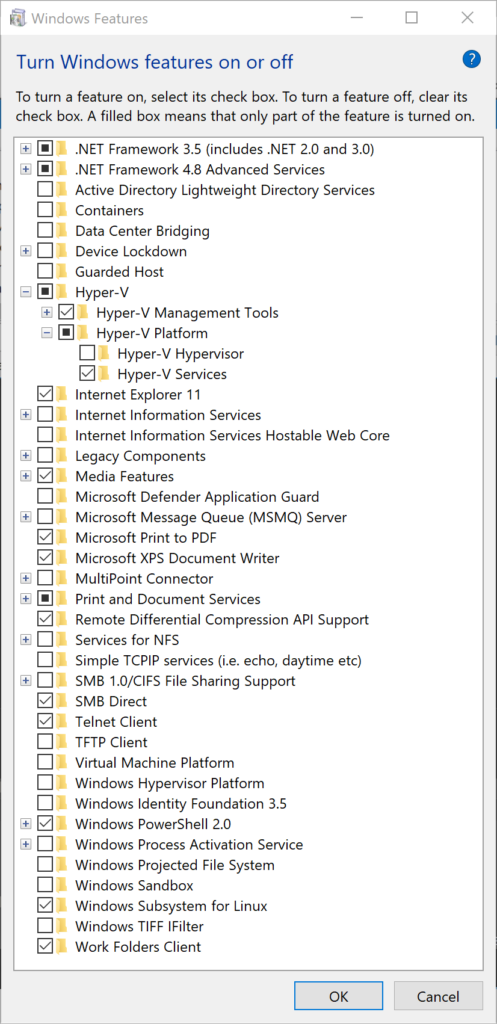Select the Microsoft Print to PDF item
This screenshot has width=497, height=1024.
click(x=146, y=537)
